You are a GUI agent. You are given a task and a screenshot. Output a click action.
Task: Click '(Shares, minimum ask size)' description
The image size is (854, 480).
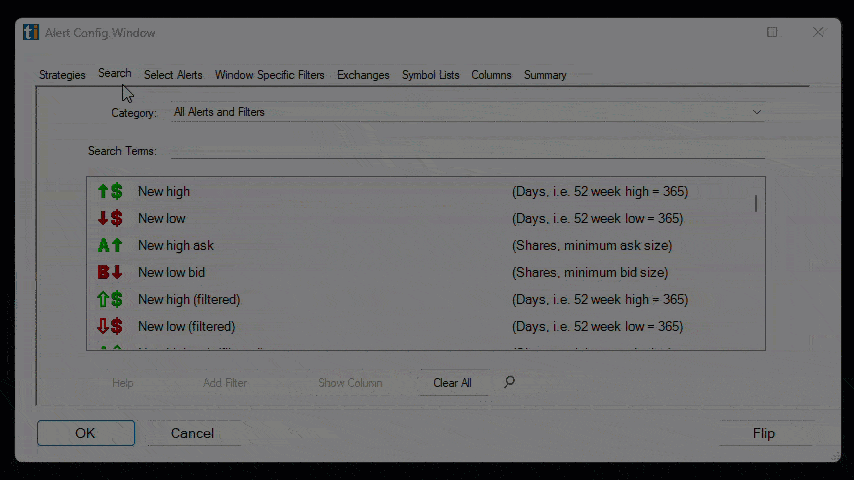pyautogui.click(x=592, y=245)
